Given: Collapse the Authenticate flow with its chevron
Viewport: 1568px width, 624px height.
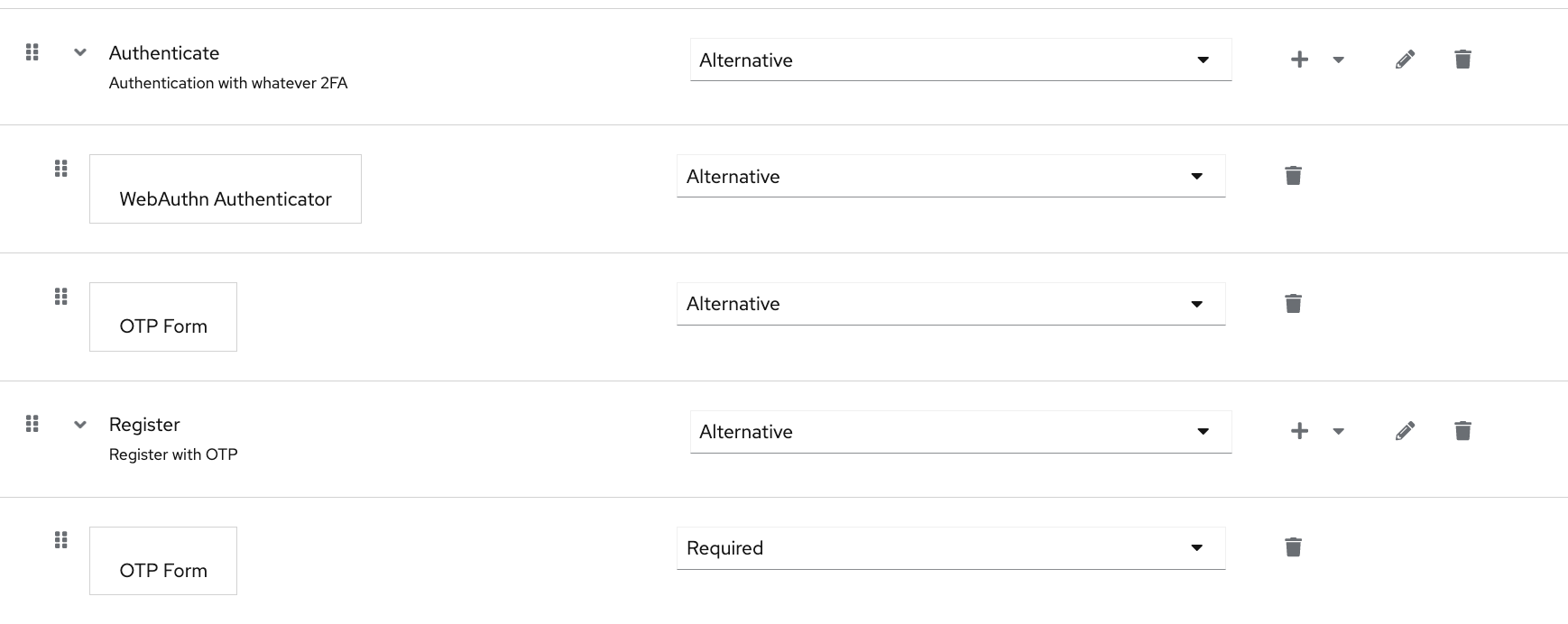Looking at the screenshot, I should point(79,52).
